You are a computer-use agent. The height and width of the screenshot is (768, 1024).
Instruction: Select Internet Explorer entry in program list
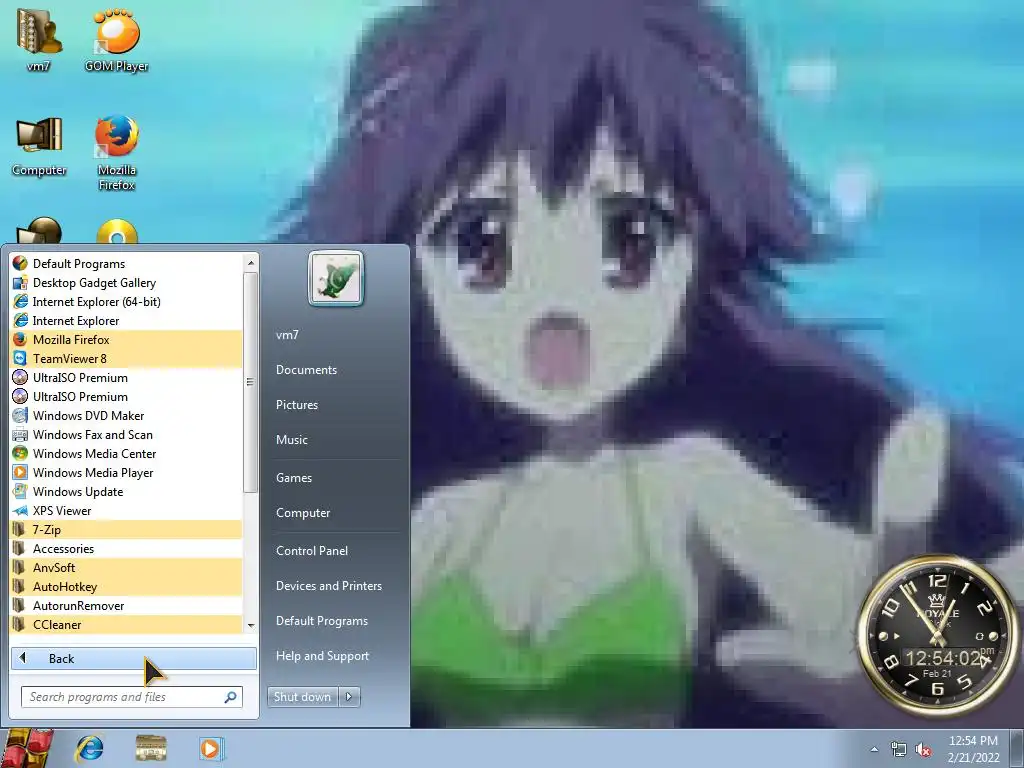coord(127,321)
